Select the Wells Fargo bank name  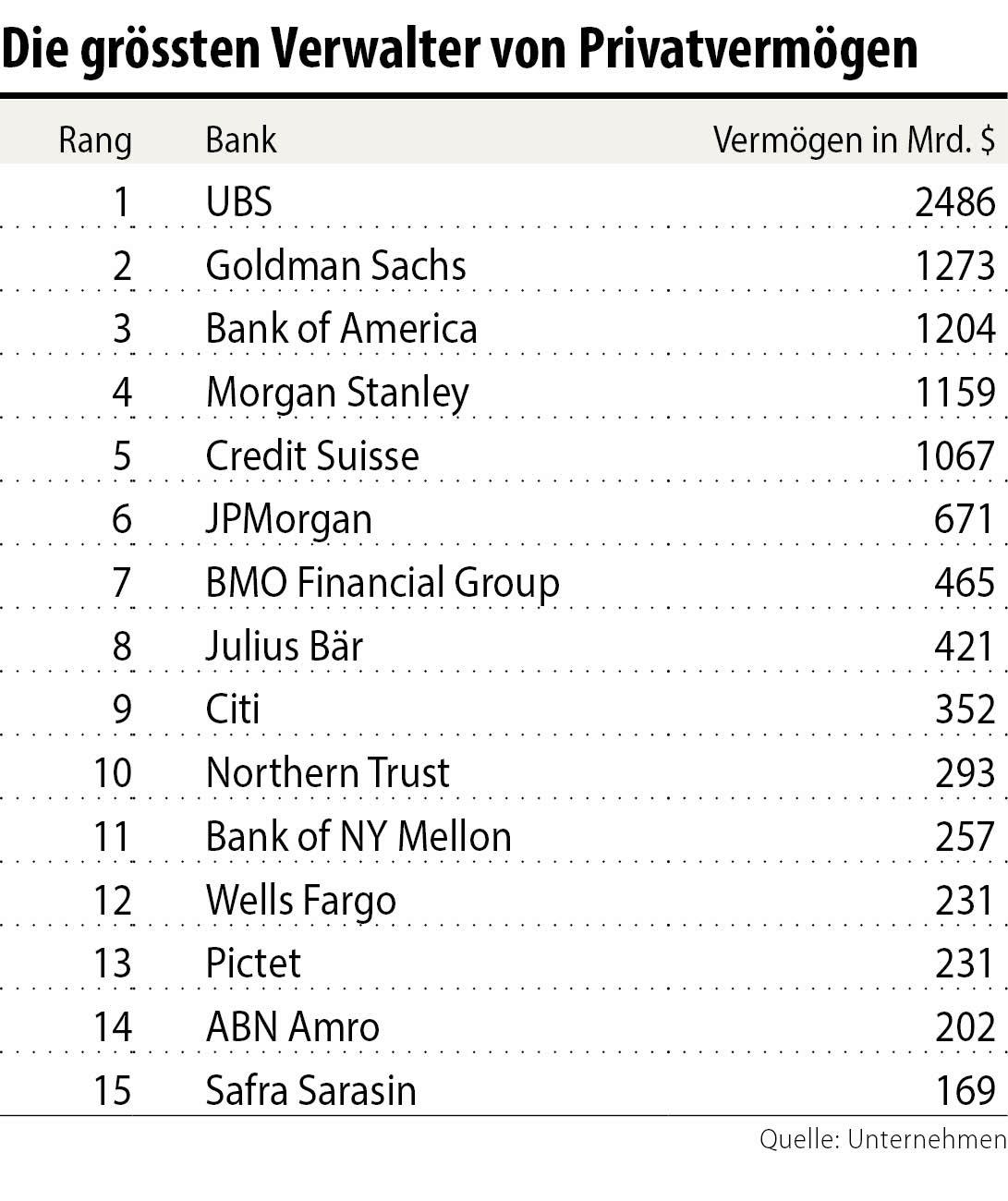300,901
